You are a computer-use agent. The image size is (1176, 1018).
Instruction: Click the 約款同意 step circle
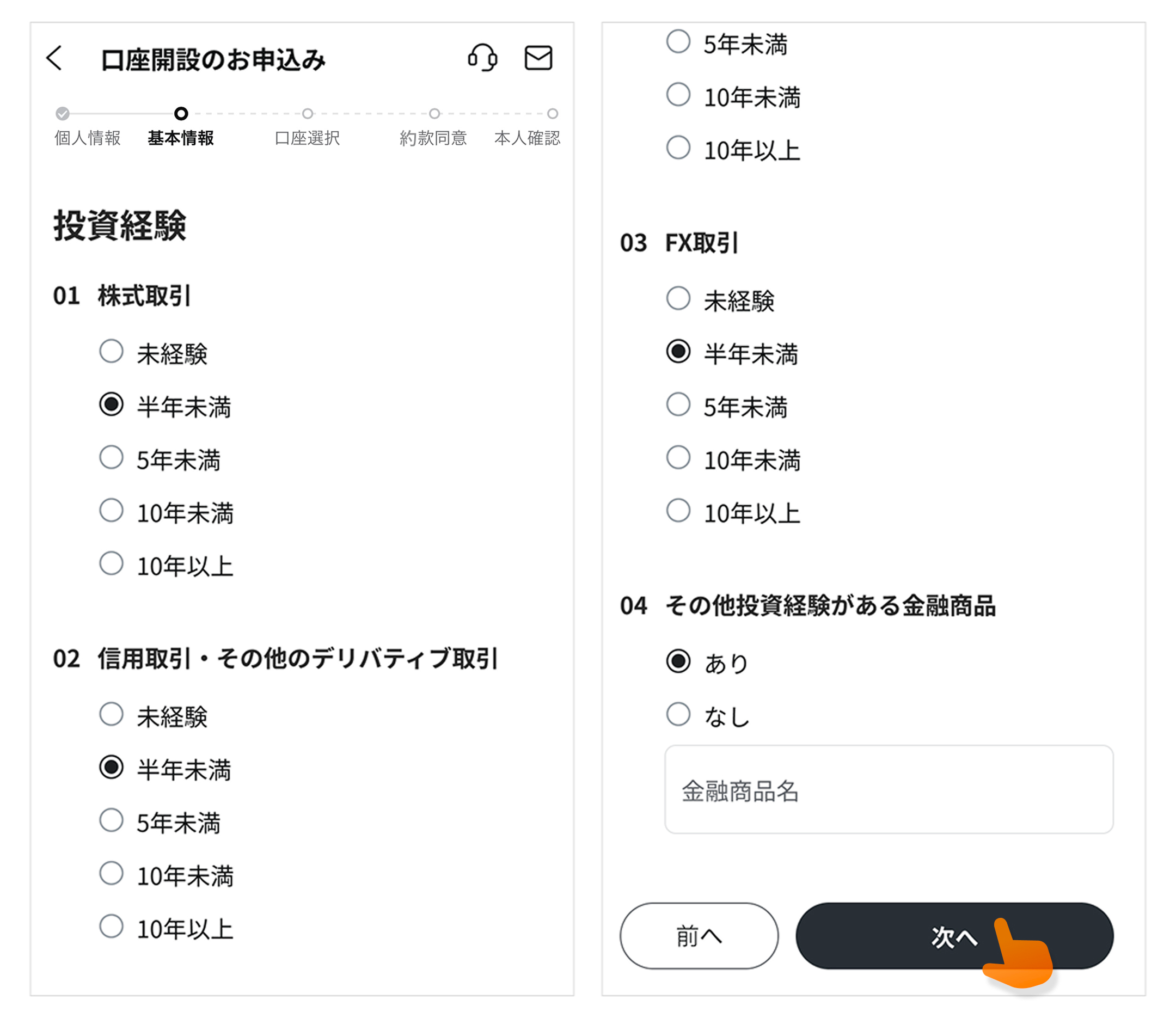click(434, 114)
